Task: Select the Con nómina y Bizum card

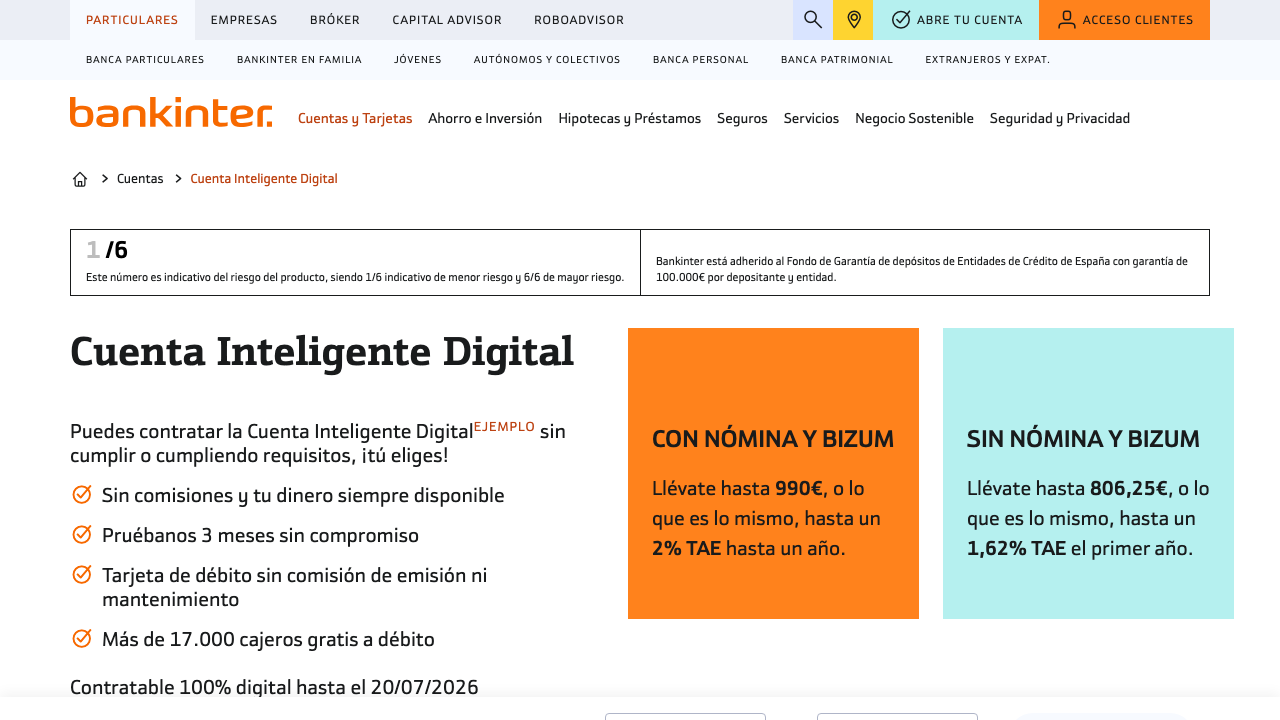Action: (773, 473)
